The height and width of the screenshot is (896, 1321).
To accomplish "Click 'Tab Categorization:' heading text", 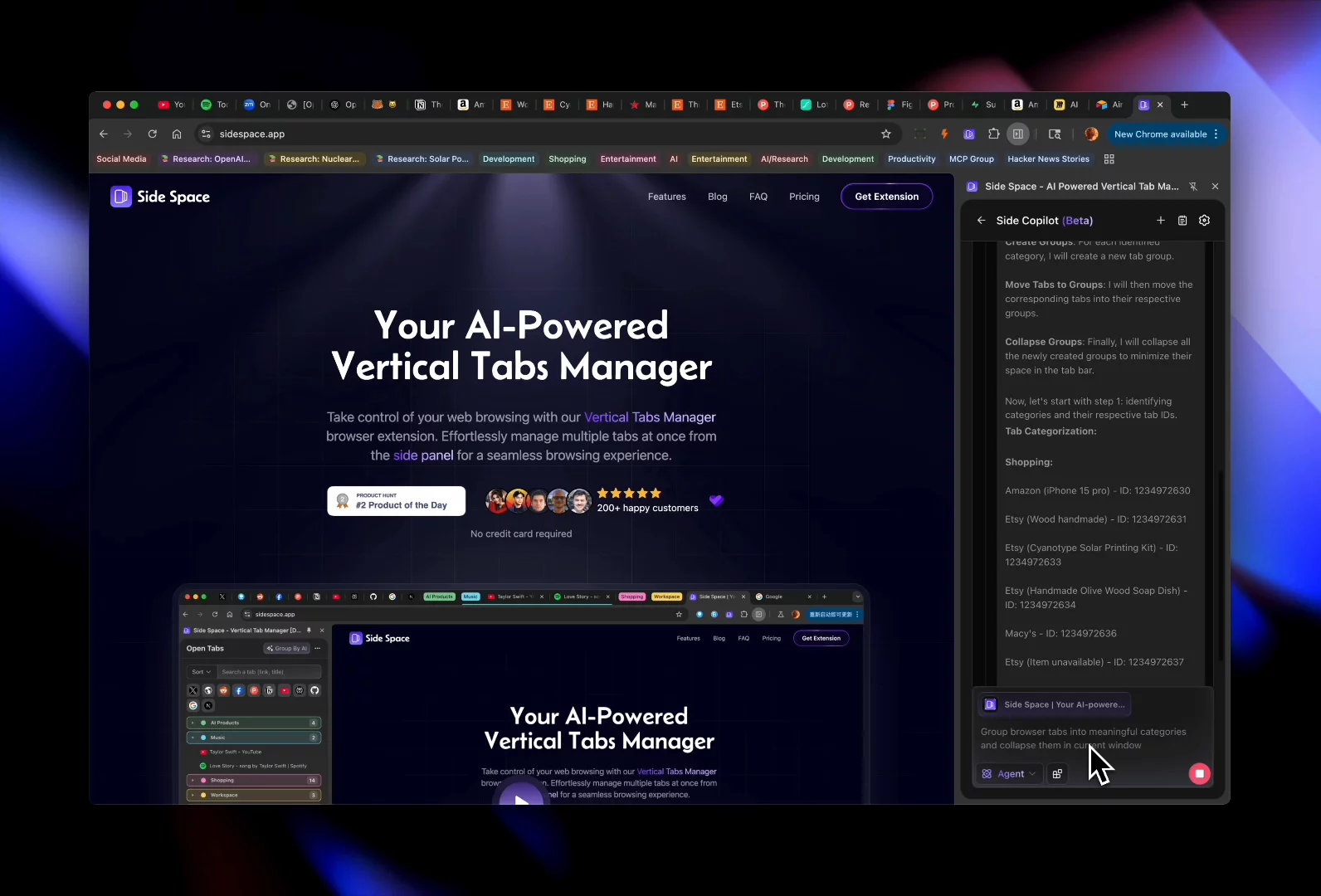I will (x=1050, y=431).
